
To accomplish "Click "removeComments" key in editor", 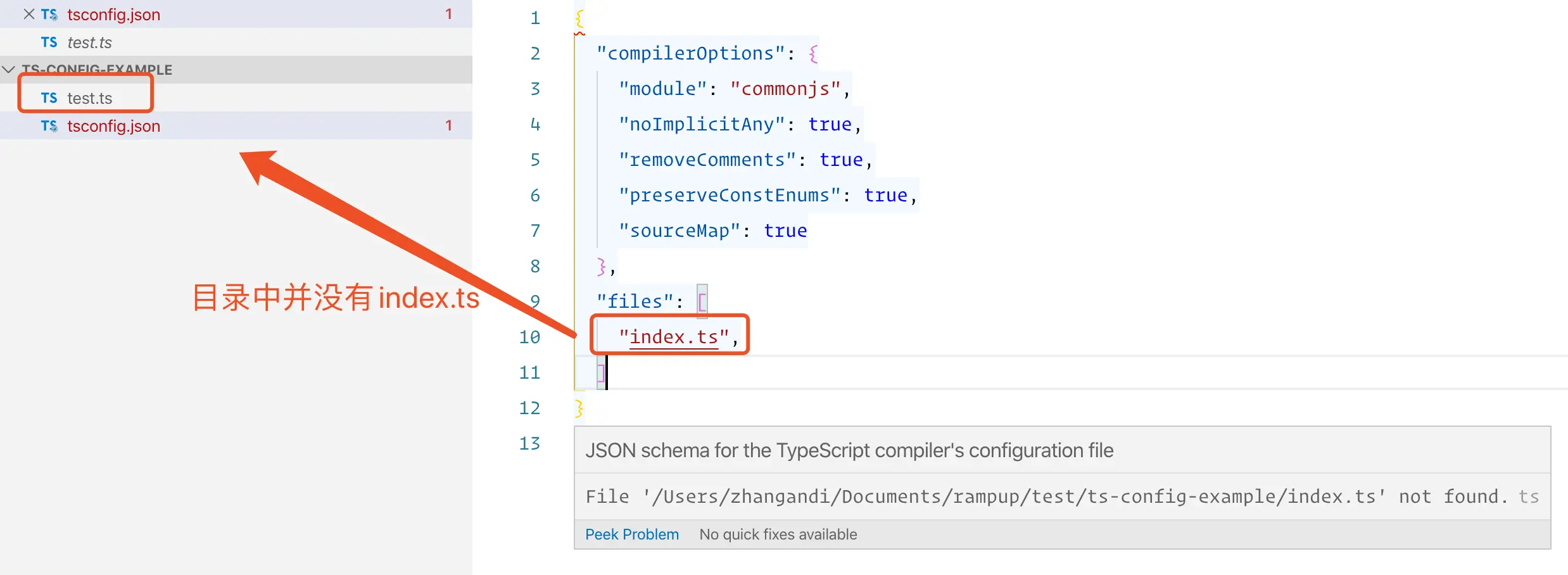I will (707, 160).
